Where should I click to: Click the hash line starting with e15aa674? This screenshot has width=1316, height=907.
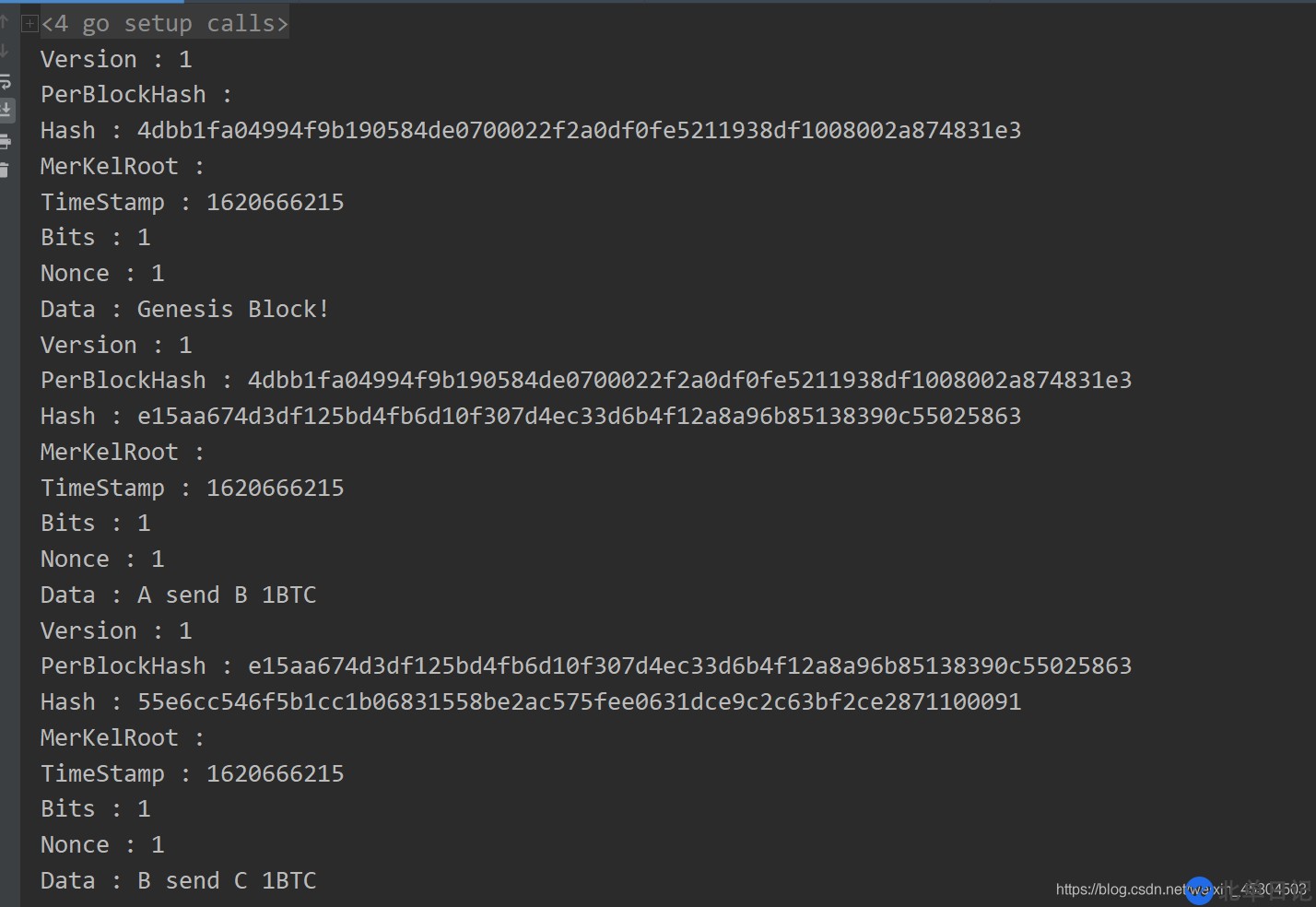[x=579, y=417]
